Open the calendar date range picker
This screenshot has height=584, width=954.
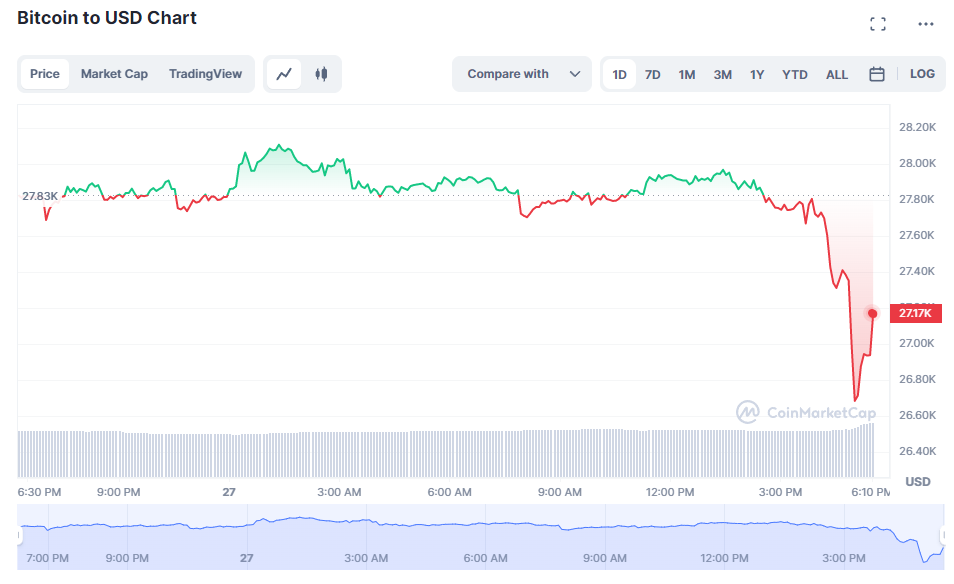click(x=877, y=74)
